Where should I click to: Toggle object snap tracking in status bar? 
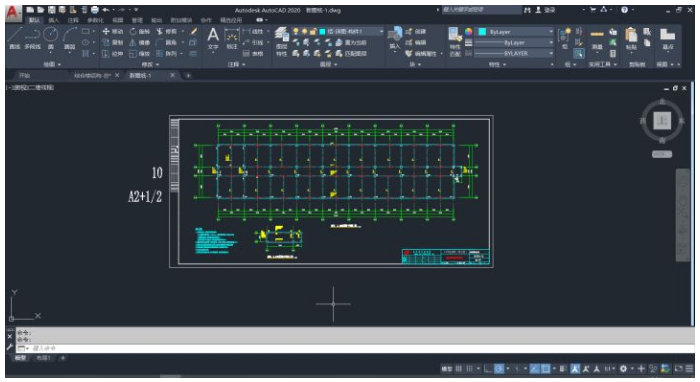click(x=534, y=369)
